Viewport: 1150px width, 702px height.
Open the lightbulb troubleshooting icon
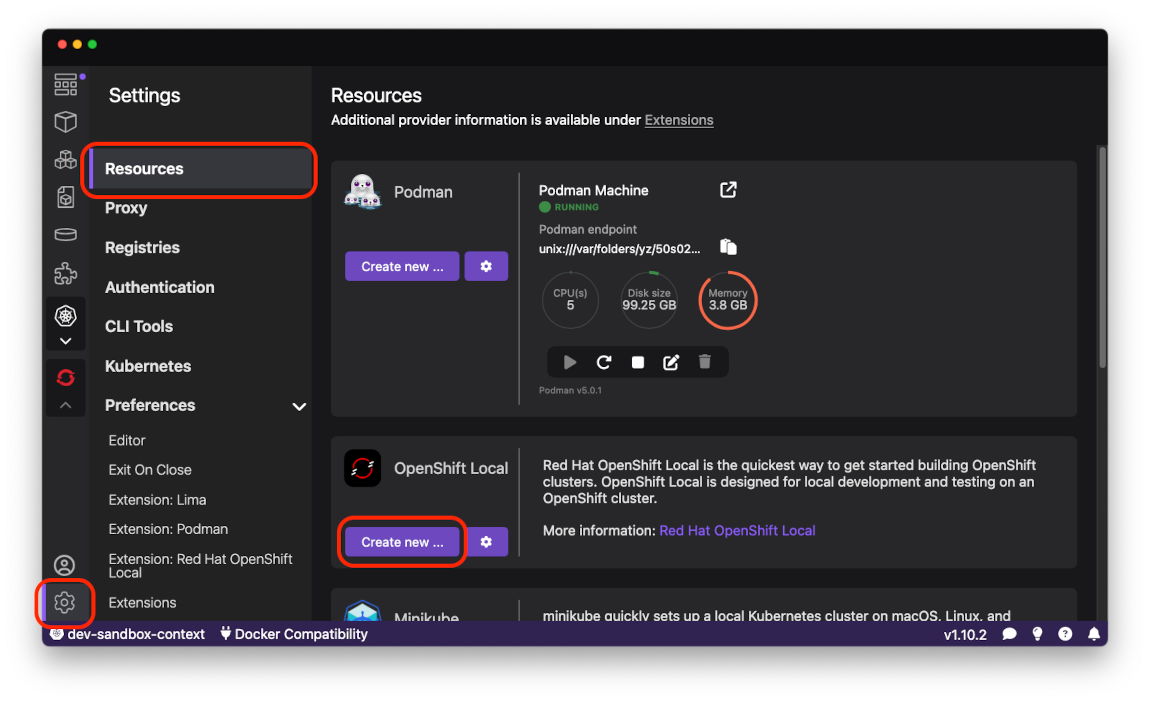[1037, 635]
